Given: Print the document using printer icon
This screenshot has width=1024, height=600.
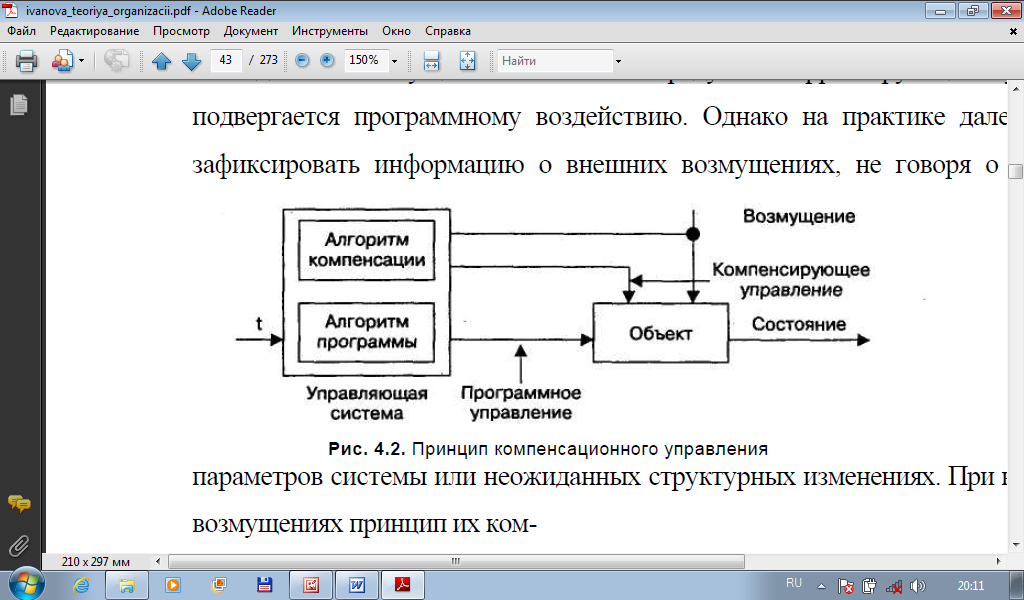Looking at the screenshot, I should pos(27,61).
